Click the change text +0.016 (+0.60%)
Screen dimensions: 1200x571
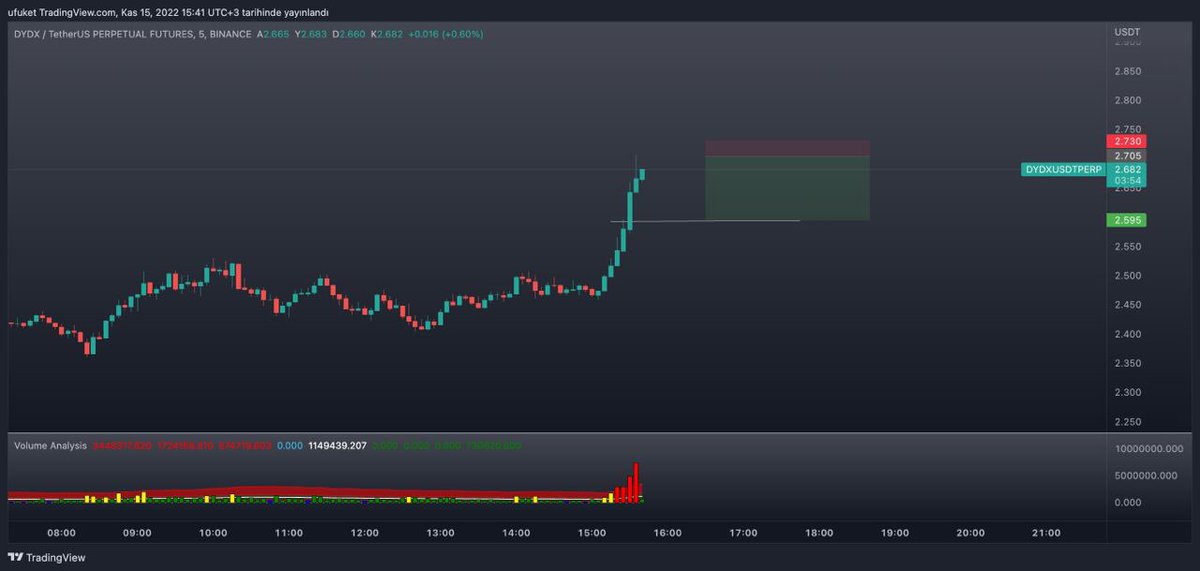click(x=446, y=34)
